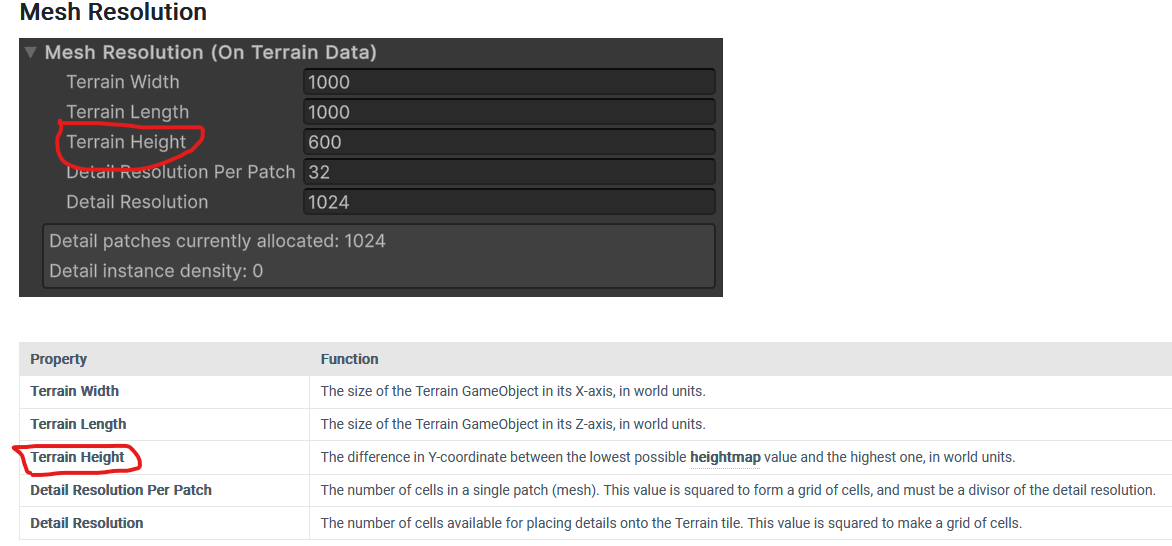Click the "Detail instance density" info text
Viewport: 1172px width, 546px height.
click(156, 271)
